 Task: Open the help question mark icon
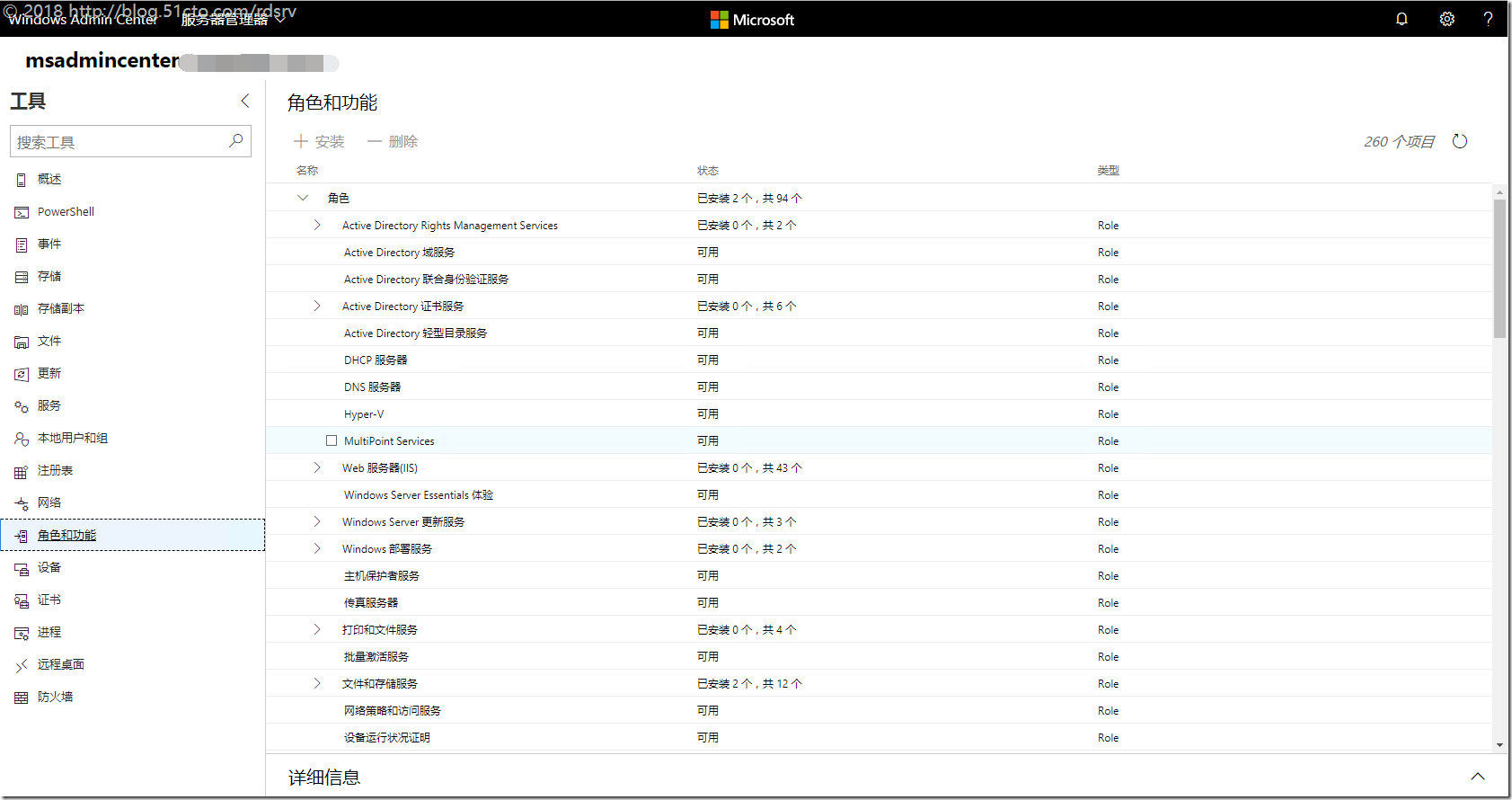pos(1489,19)
